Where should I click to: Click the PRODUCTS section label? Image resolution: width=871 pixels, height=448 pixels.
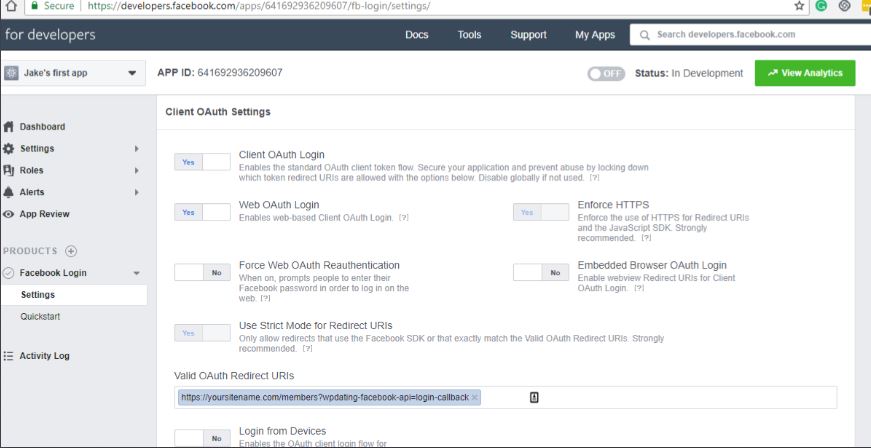[30, 251]
